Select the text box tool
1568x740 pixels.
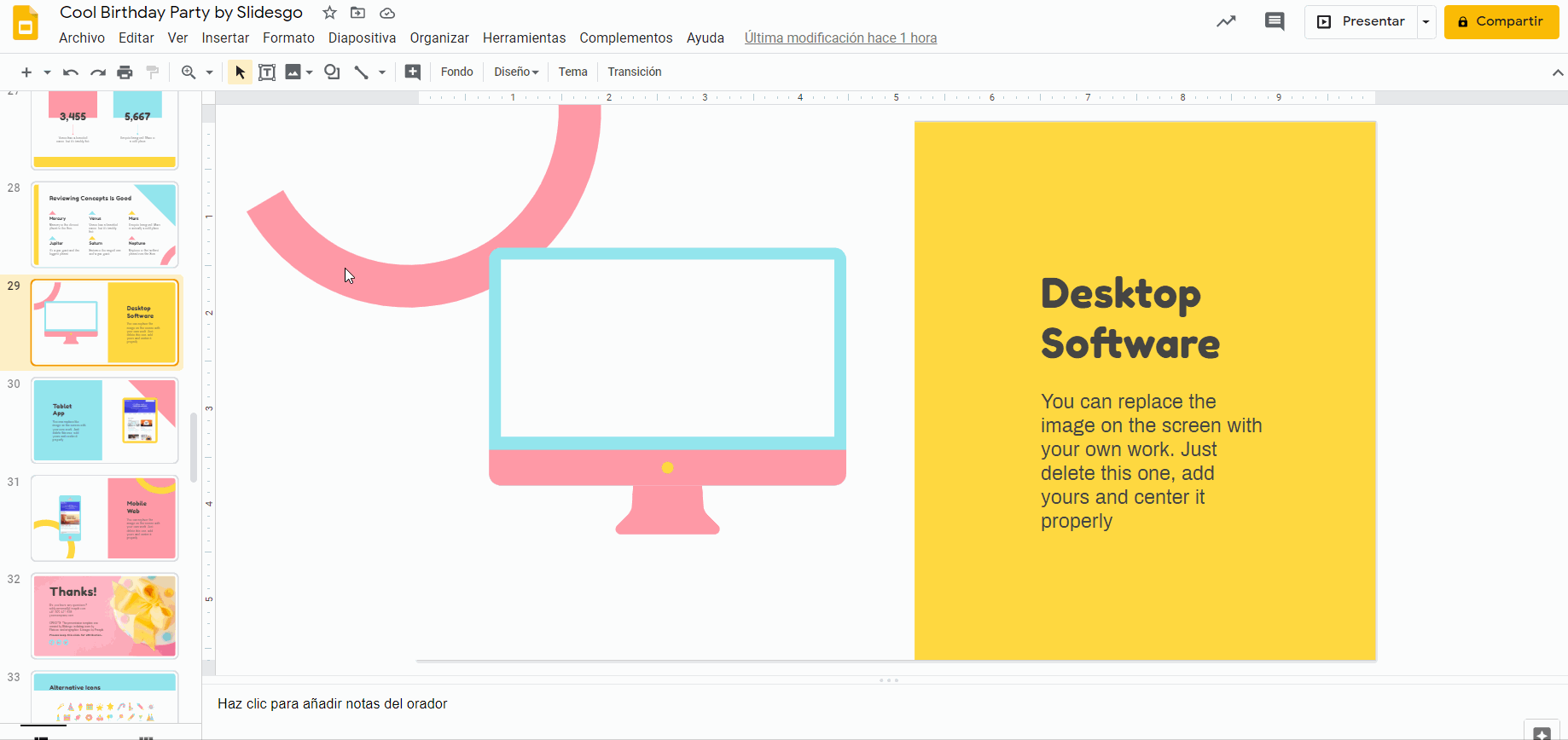coord(267,72)
